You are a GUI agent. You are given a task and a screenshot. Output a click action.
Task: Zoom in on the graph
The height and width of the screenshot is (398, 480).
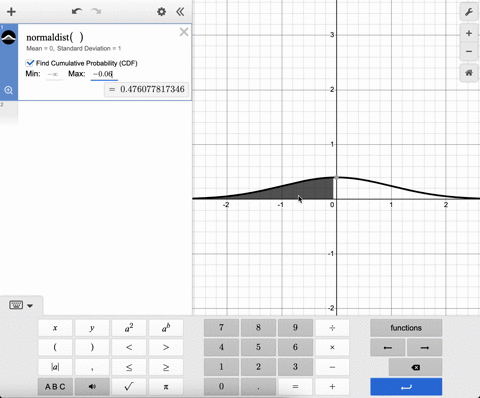[x=469, y=33]
